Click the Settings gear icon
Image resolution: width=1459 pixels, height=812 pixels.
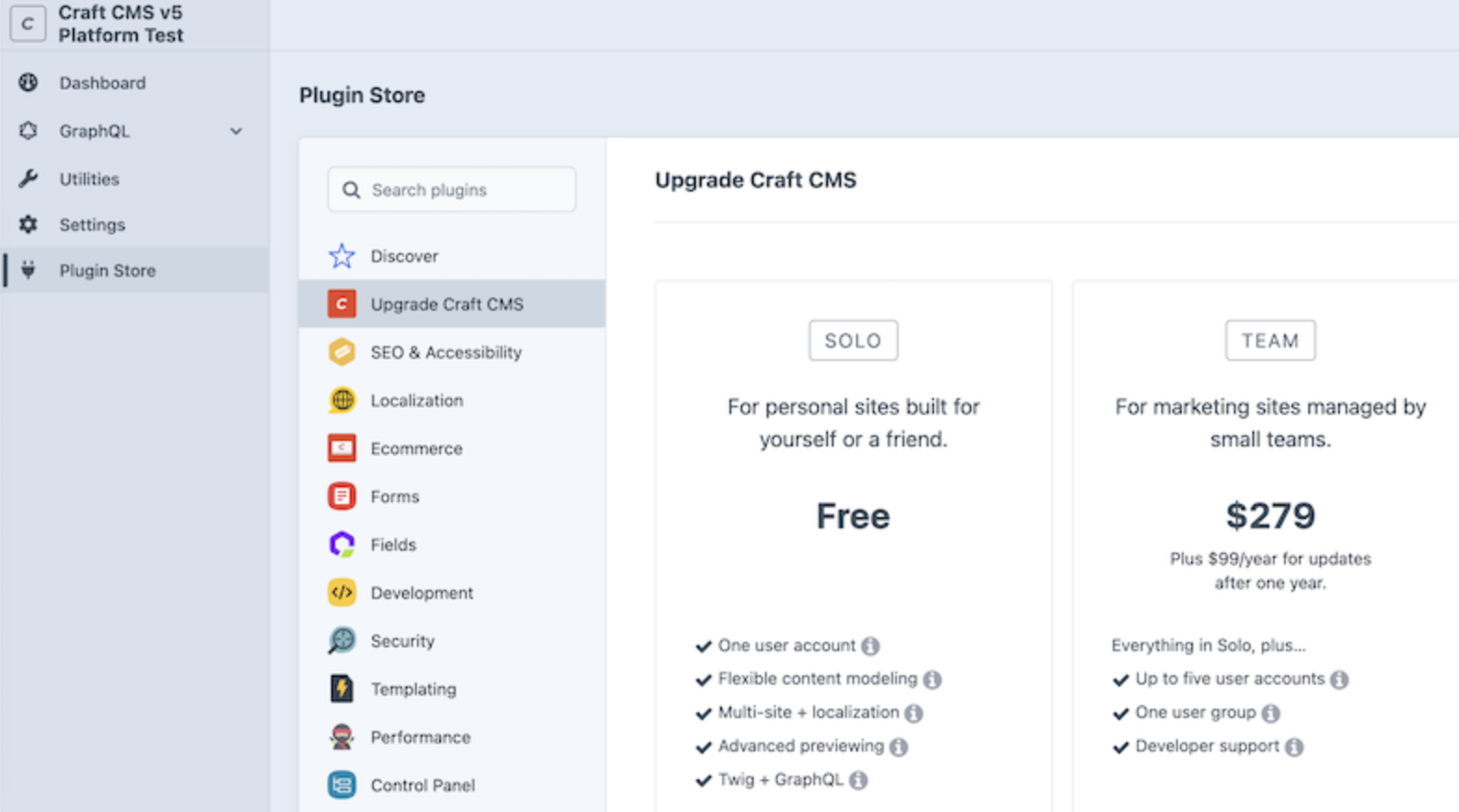[28, 224]
